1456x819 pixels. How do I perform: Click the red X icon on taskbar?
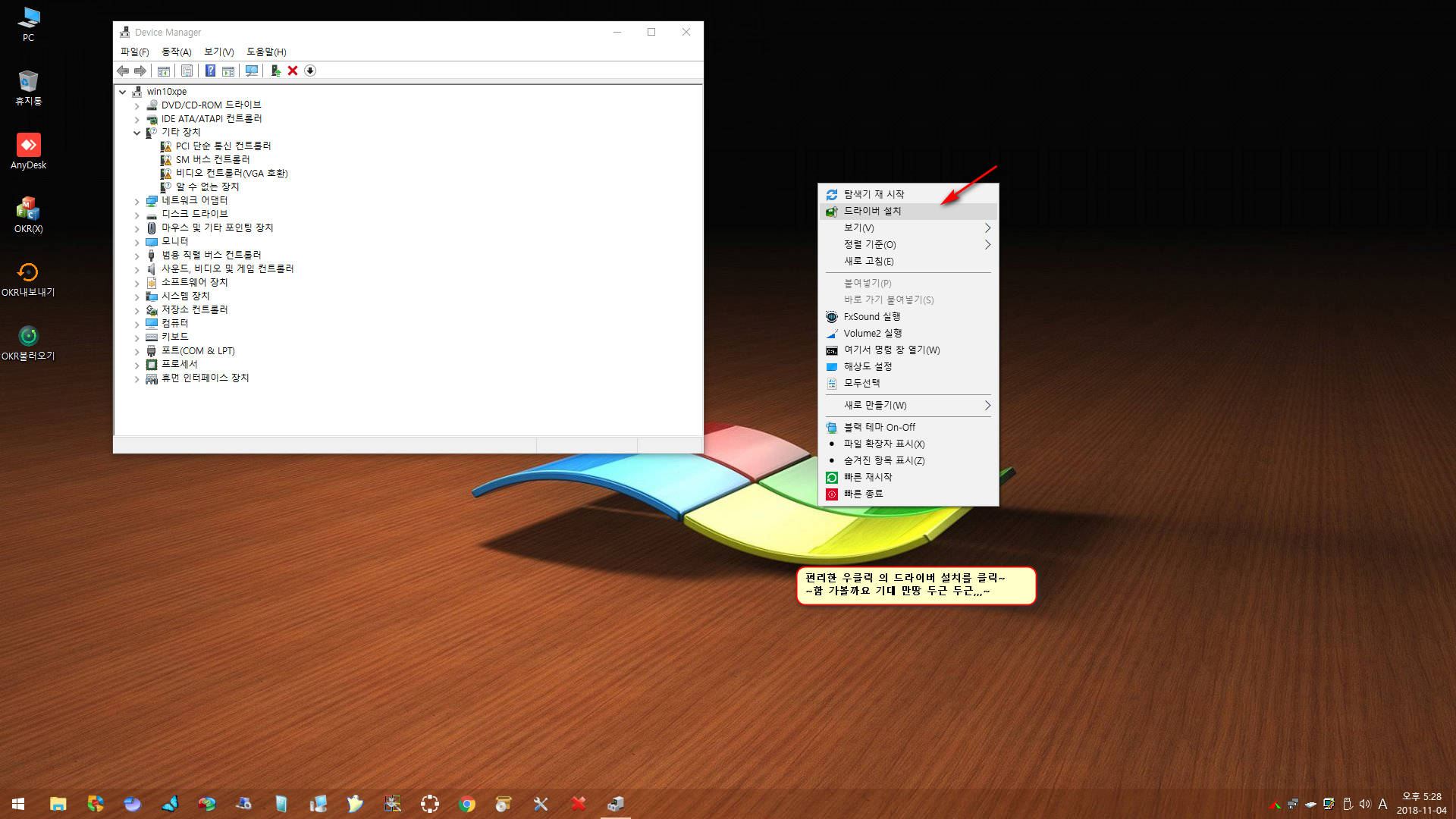point(578,804)
